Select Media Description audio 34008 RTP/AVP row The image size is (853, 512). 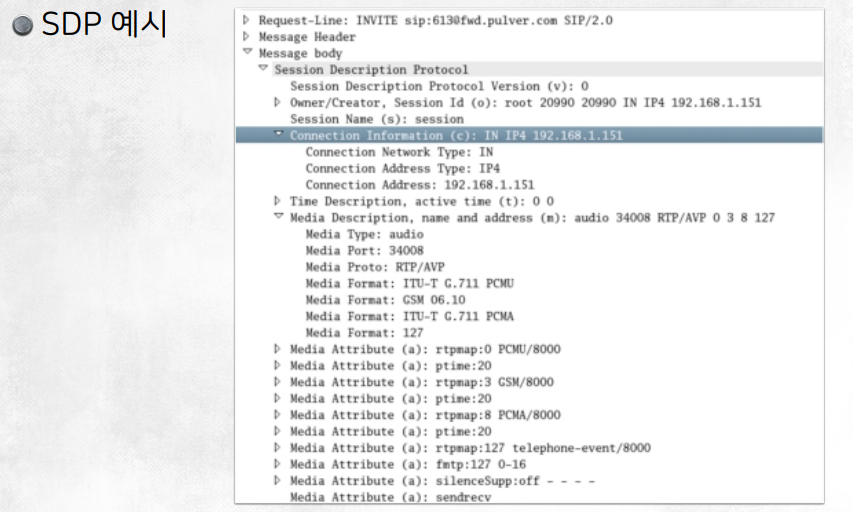[x=532, y=218]
